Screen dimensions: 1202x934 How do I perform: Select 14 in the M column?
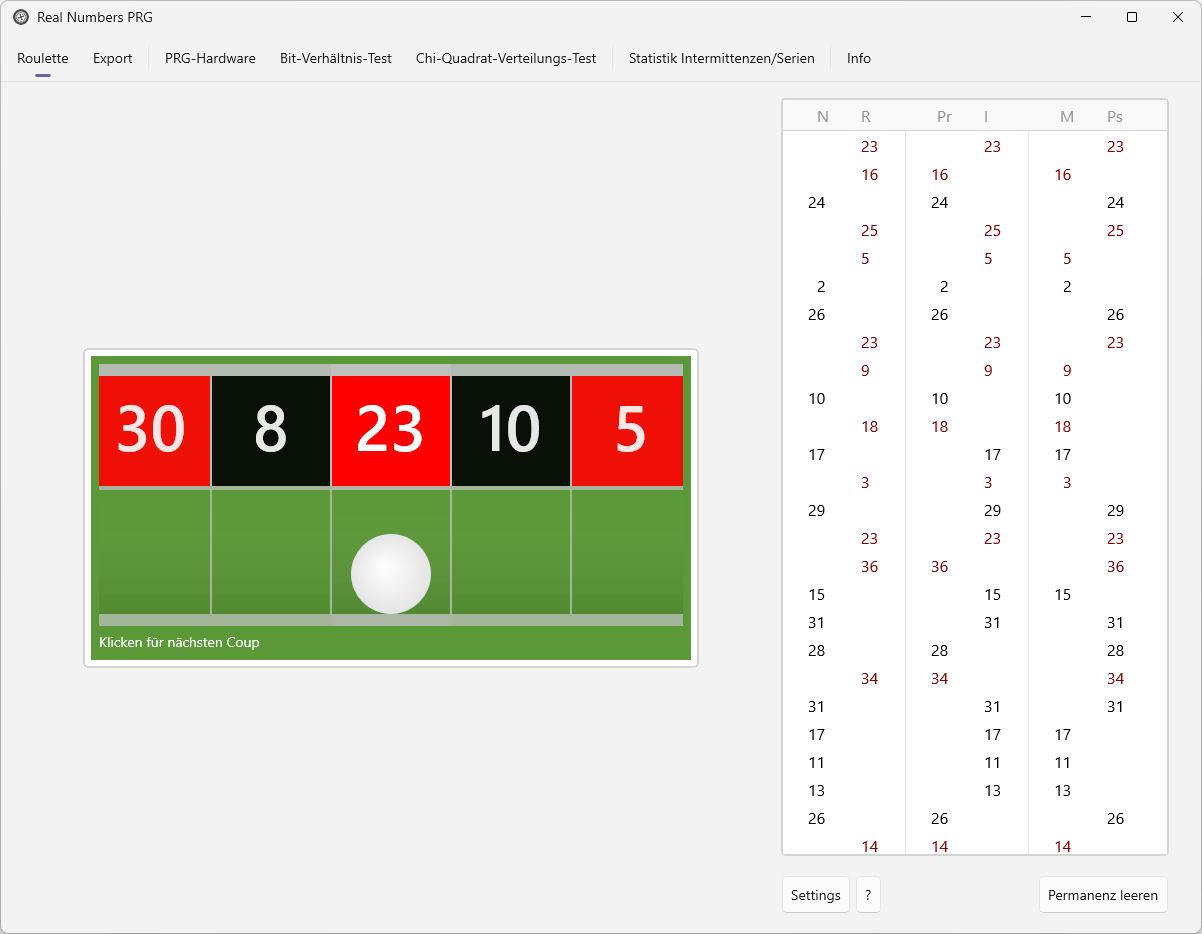[x=1063, y=846]
